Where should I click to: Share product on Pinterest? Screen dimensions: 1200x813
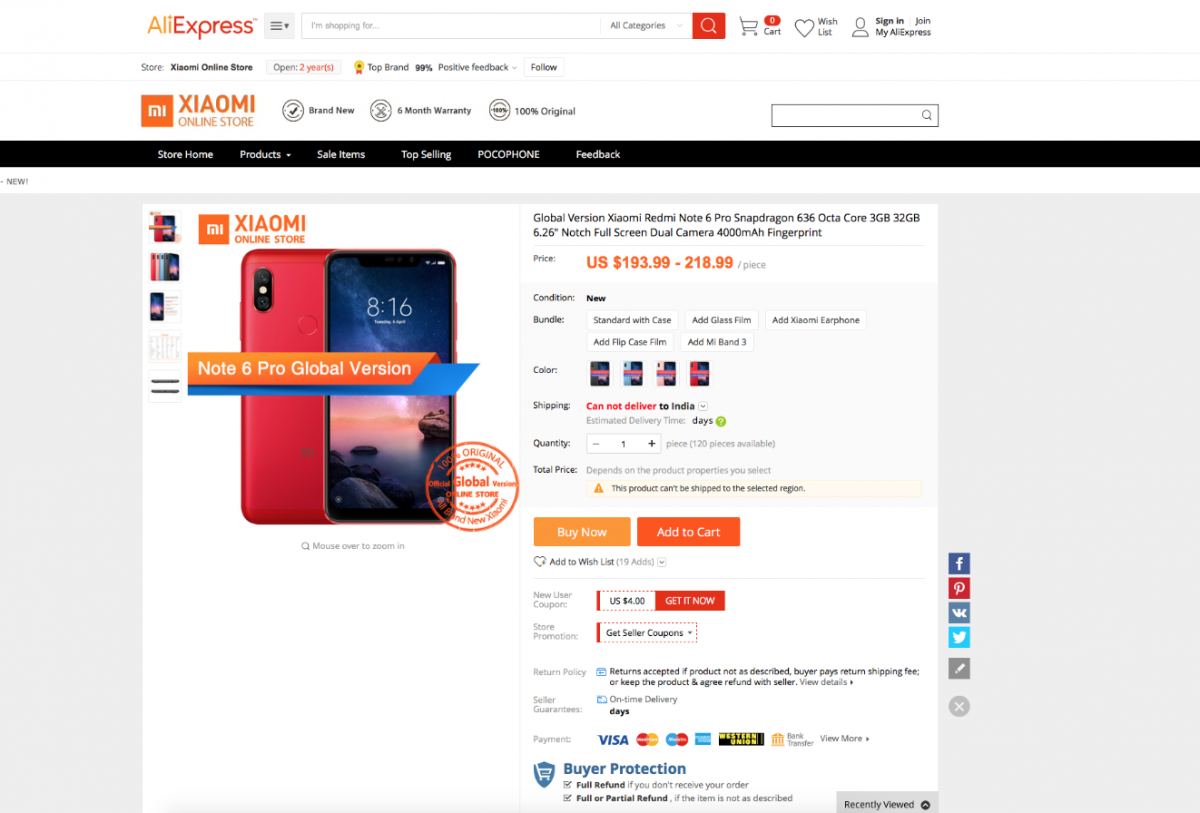click(x=959, y=588)
